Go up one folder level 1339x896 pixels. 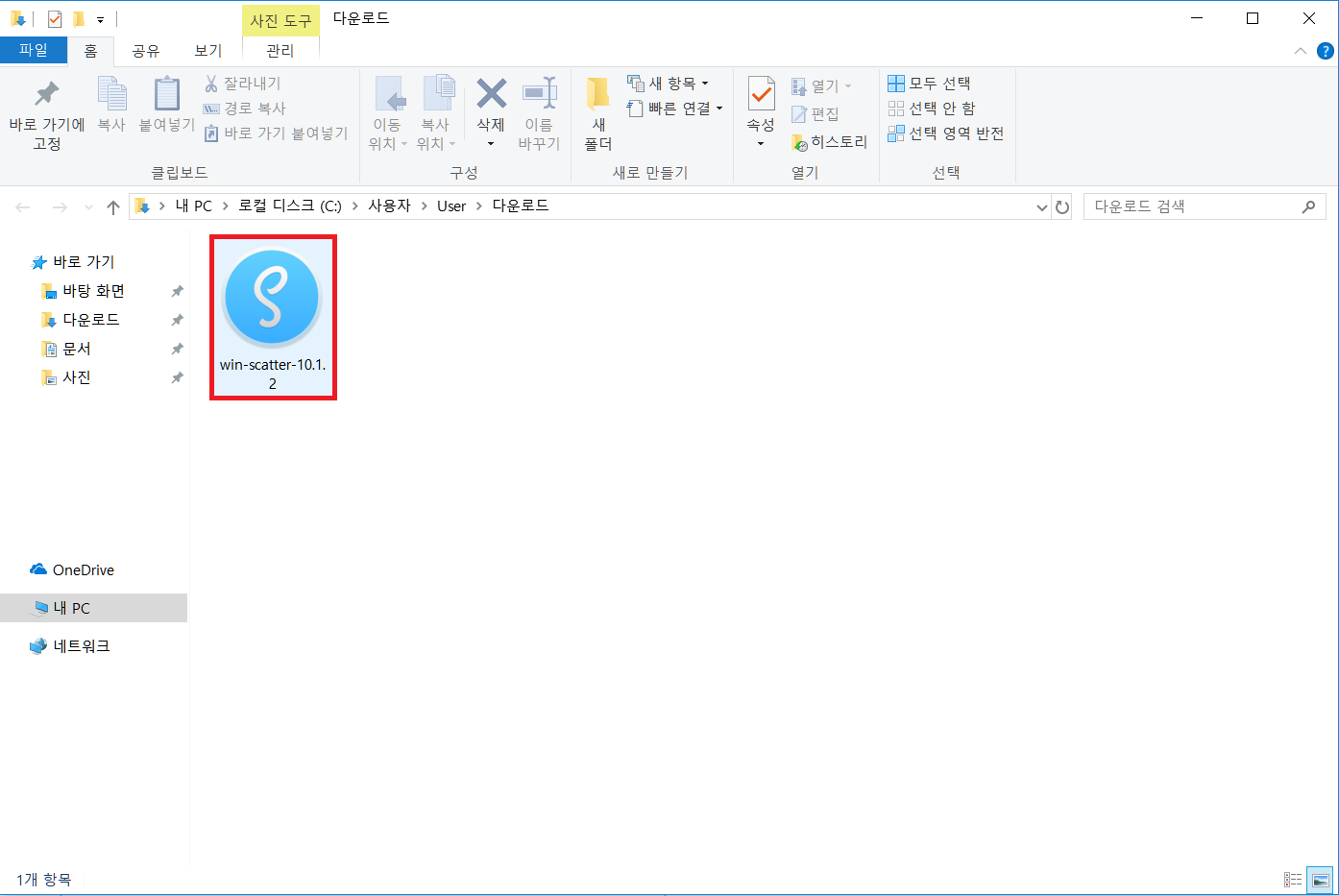coord(113,206)
